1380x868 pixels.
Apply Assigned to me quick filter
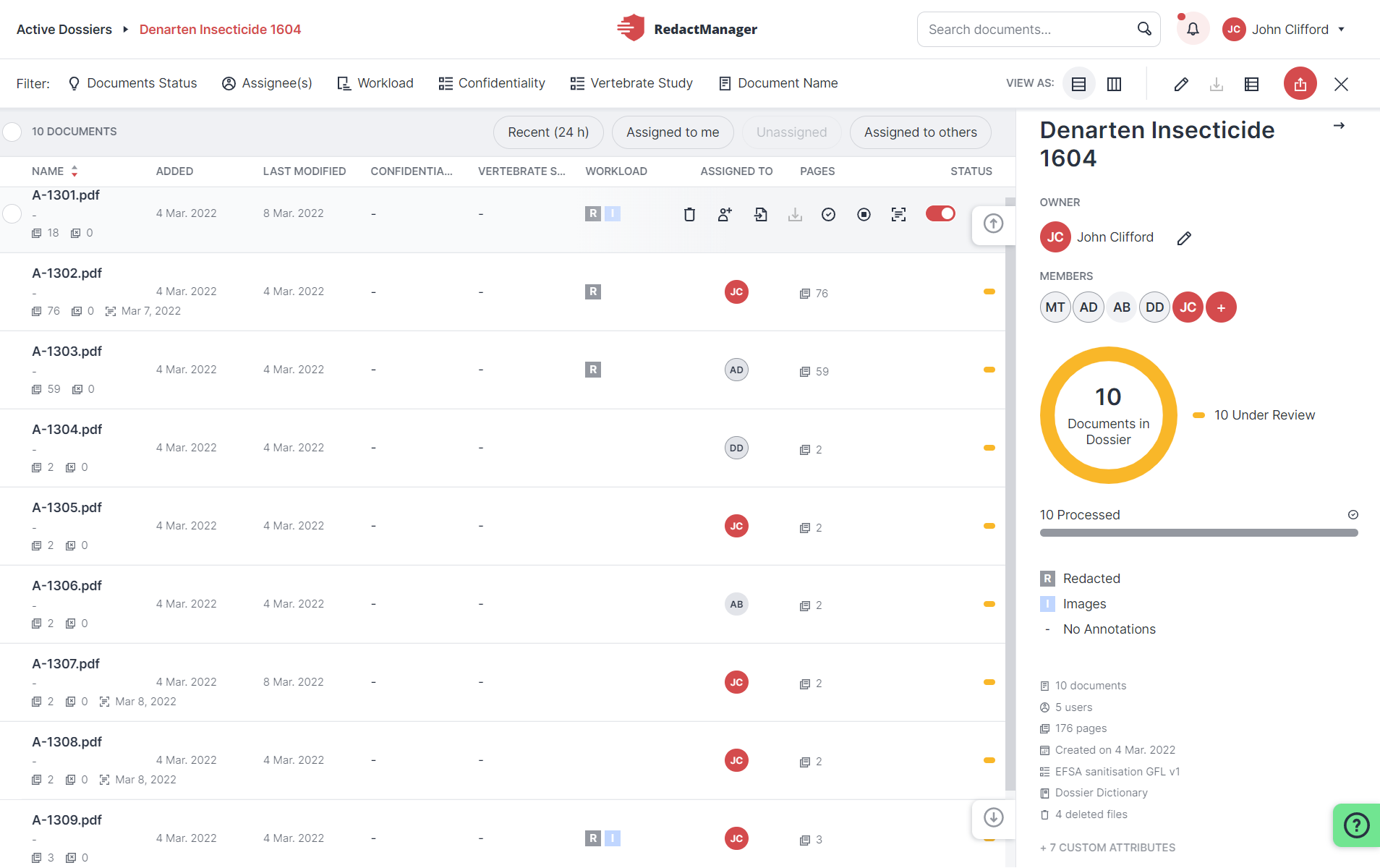(x=673, y=132)
